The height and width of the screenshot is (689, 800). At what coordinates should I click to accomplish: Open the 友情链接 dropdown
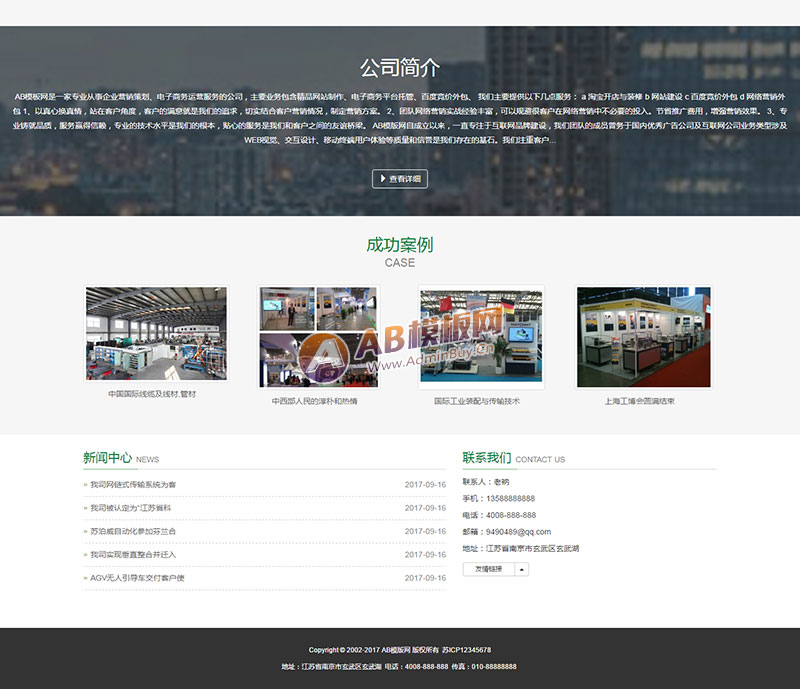(495, 569)
